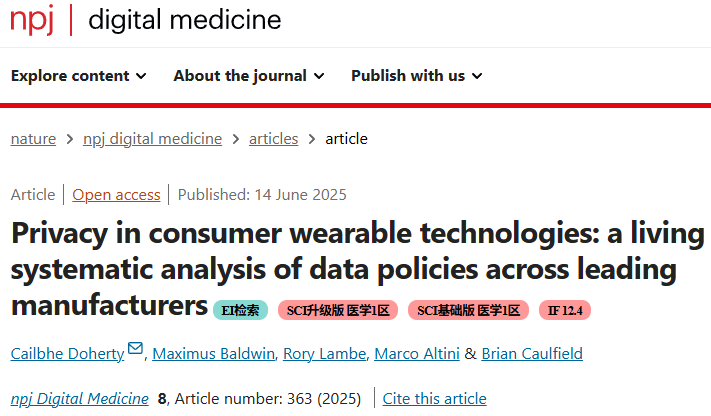
Task: Click the SCI基础版 医学1区 badge
Action: [468, 310]
